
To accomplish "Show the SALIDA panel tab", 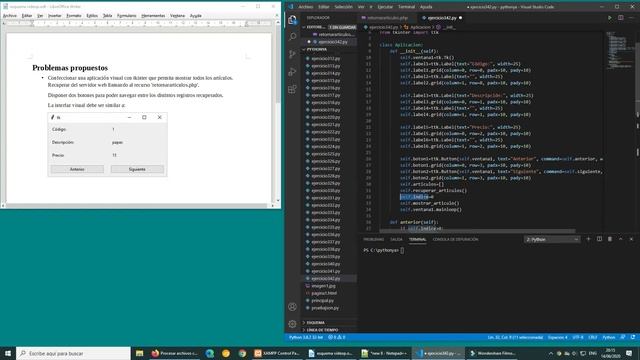I will click(396, 239).
